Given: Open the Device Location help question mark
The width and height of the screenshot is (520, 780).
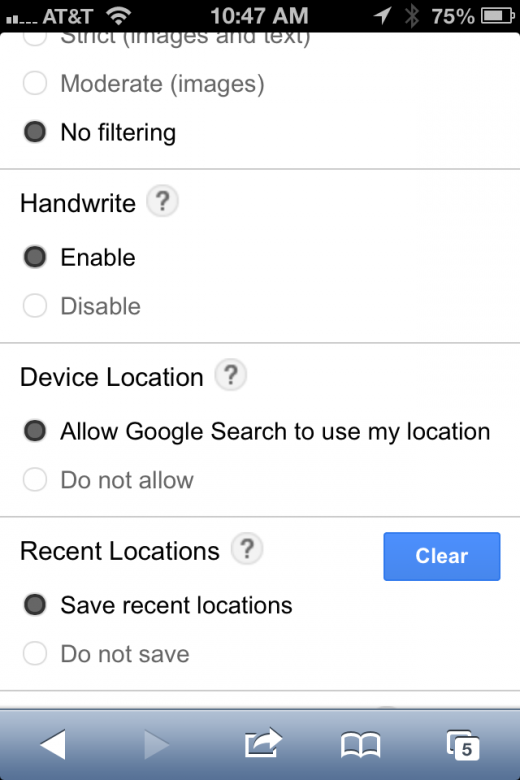Looking at the screenshot, I should pyautogui.click(x=230, y=375).
